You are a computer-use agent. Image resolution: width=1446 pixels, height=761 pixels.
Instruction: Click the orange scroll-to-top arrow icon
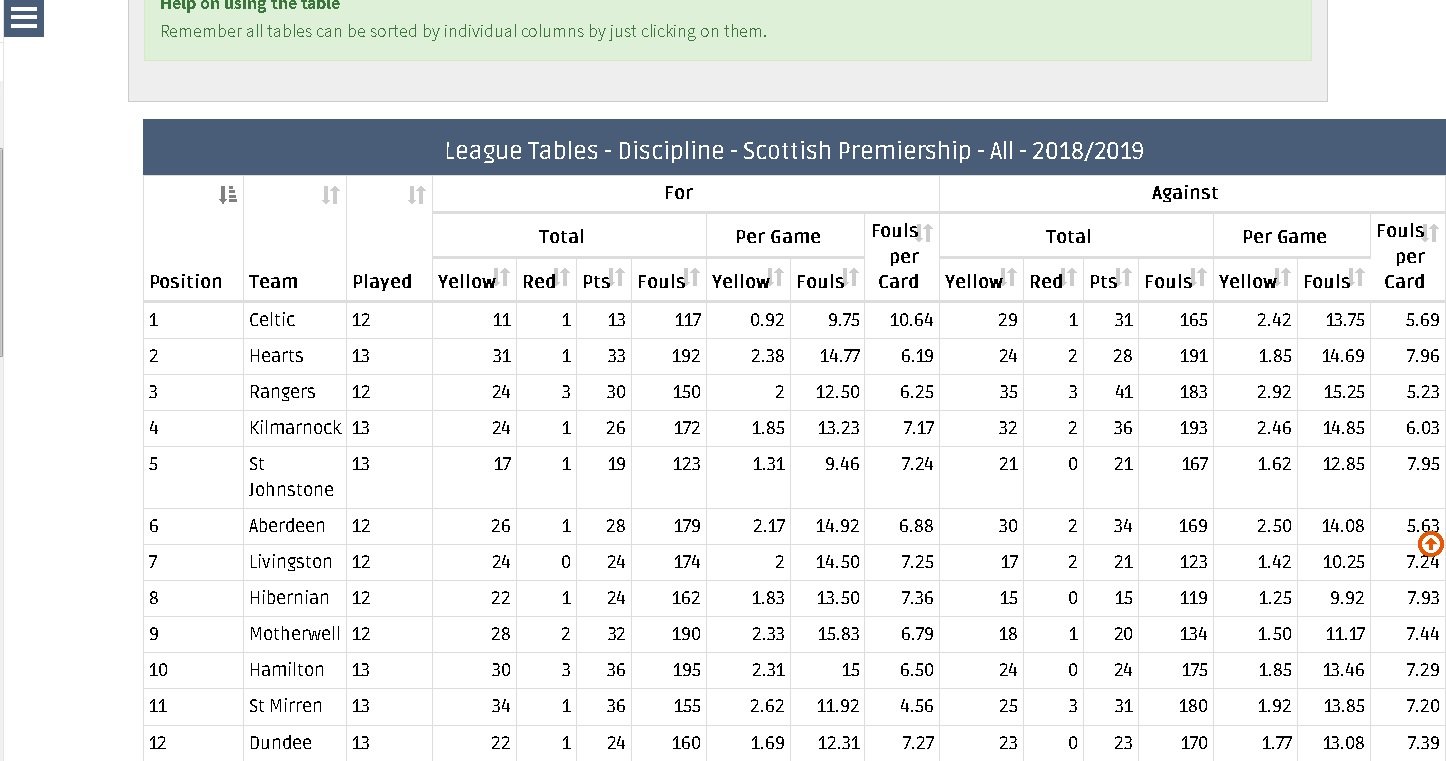(x=1431, y=544)
